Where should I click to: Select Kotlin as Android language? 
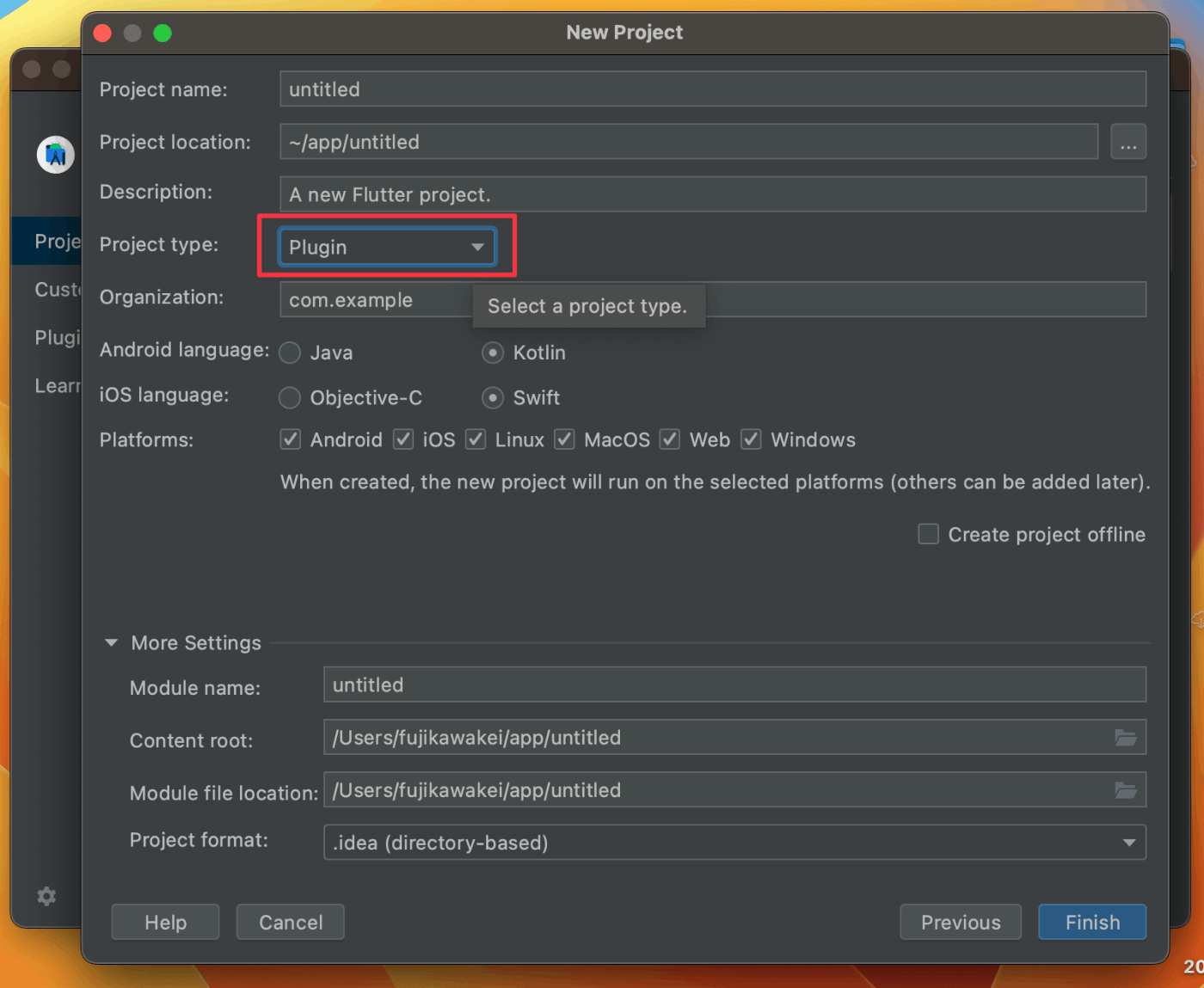(493, 353)
